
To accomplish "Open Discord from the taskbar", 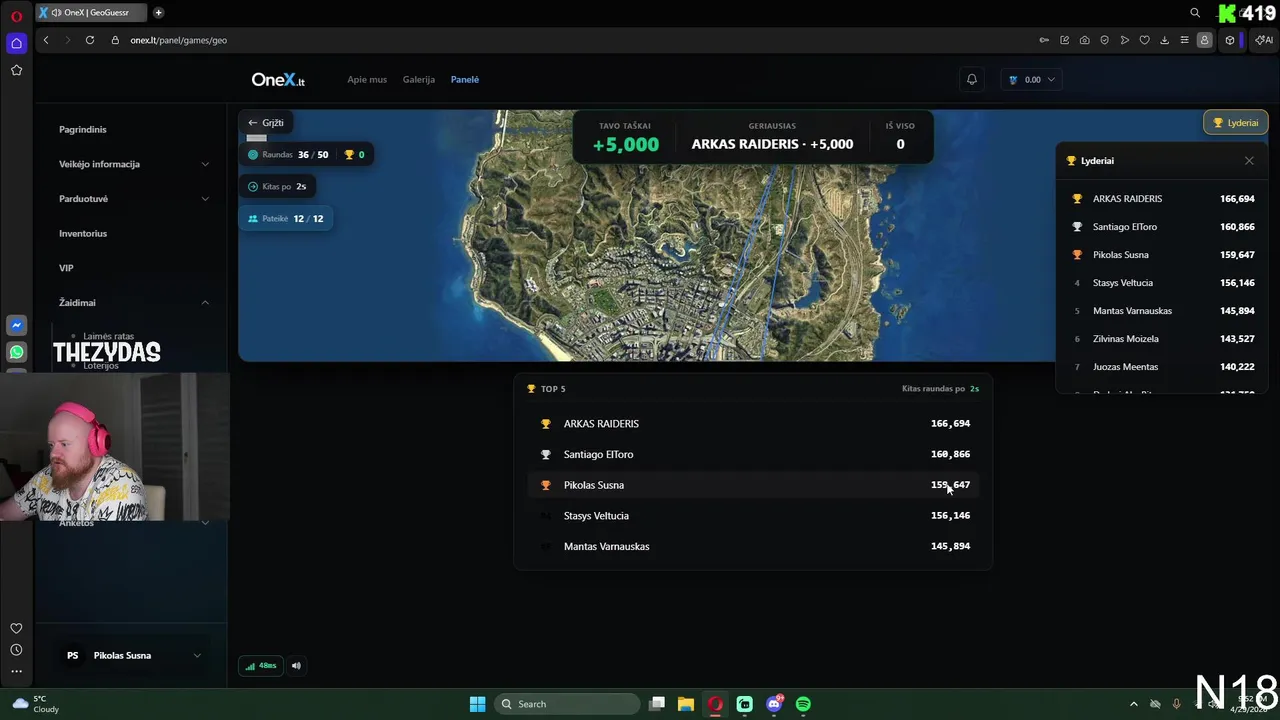I will click(x=774, y=704).
